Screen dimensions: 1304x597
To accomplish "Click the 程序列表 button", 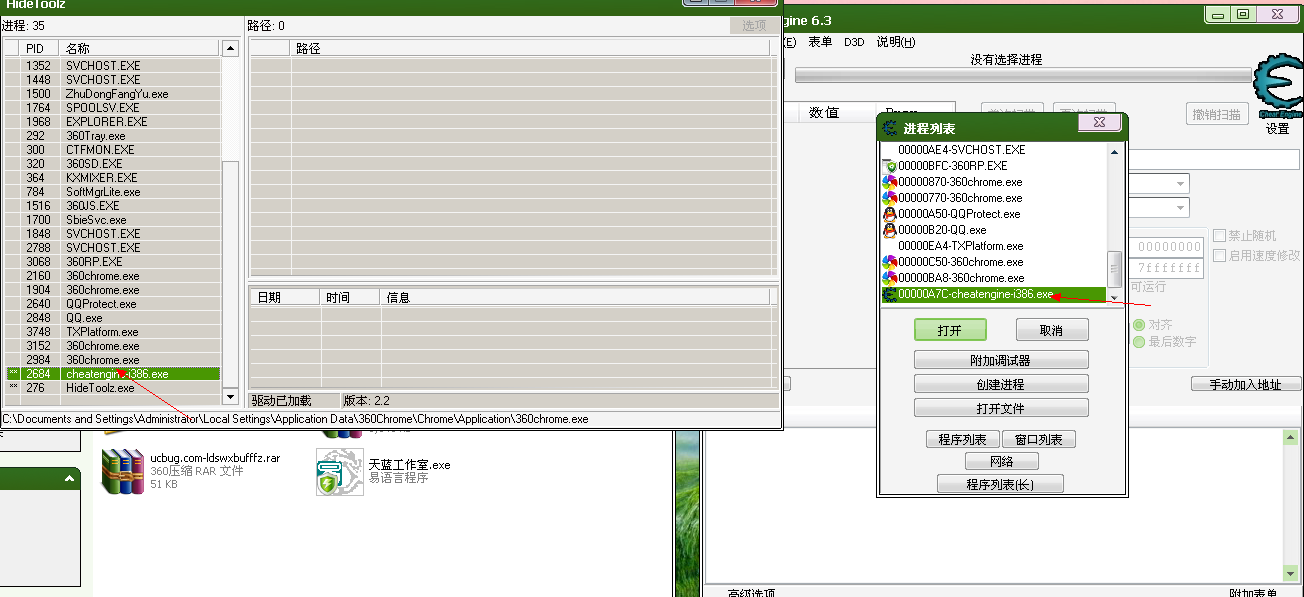I will click(x=962, y=439).
